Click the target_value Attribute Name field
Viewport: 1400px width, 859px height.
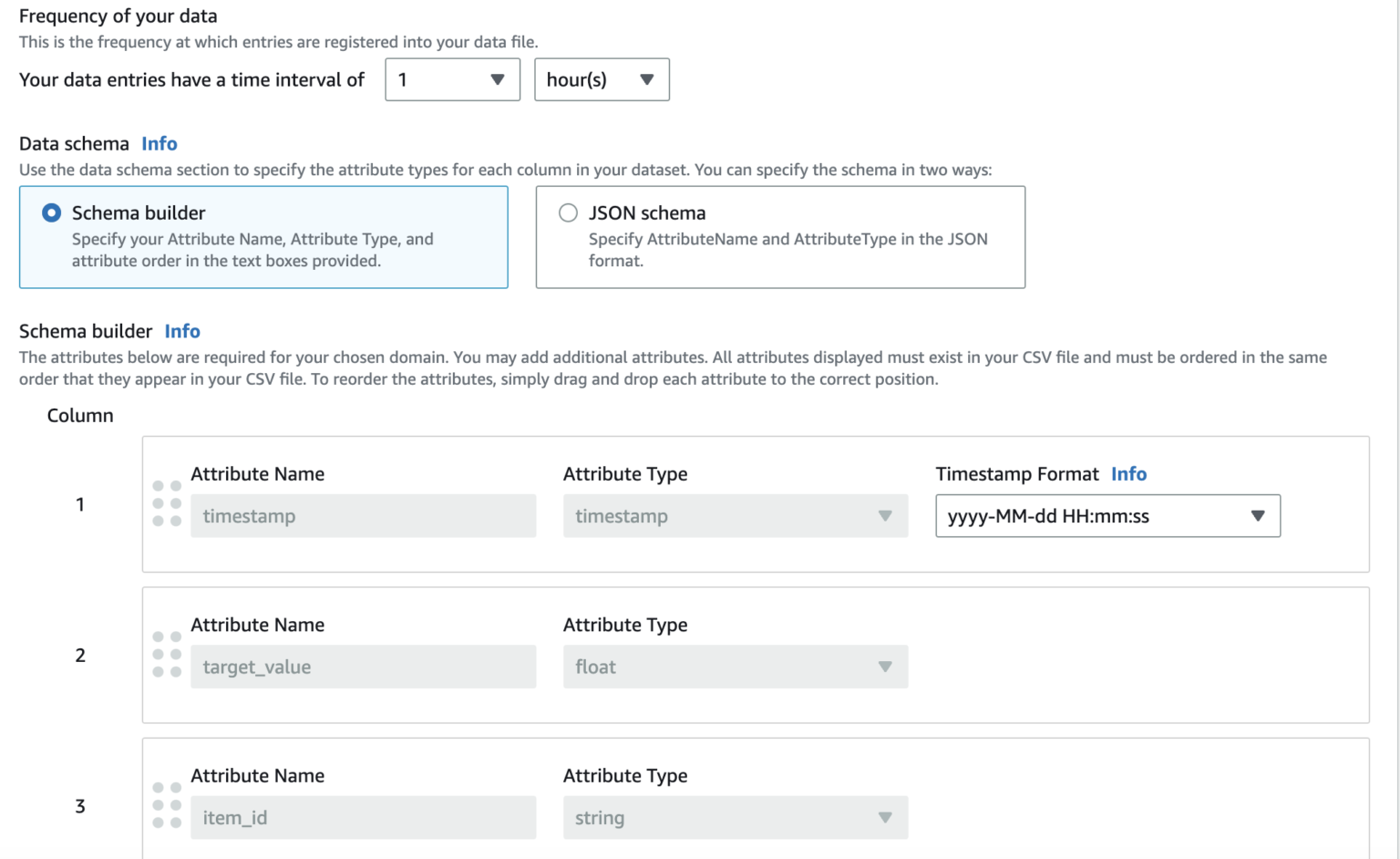(x=363, y=667)
